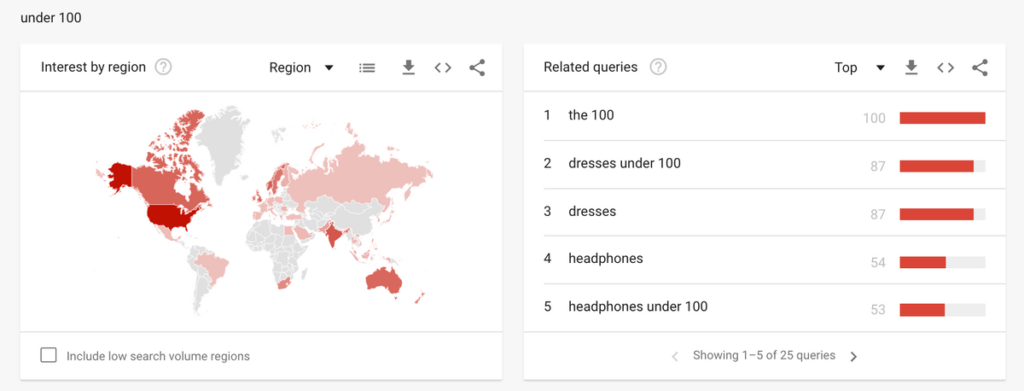Click the bar for value 100
This screenshot has height=391, width=1024.
click(x=942, y=118)
